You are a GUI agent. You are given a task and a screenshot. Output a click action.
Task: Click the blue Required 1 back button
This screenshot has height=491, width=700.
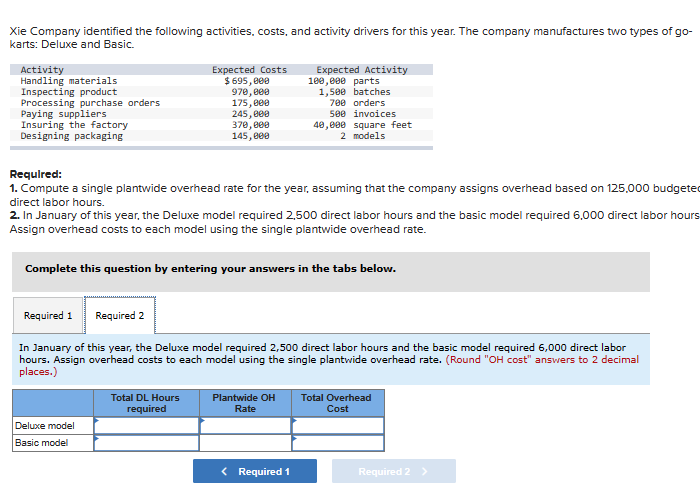pos(255,471)
